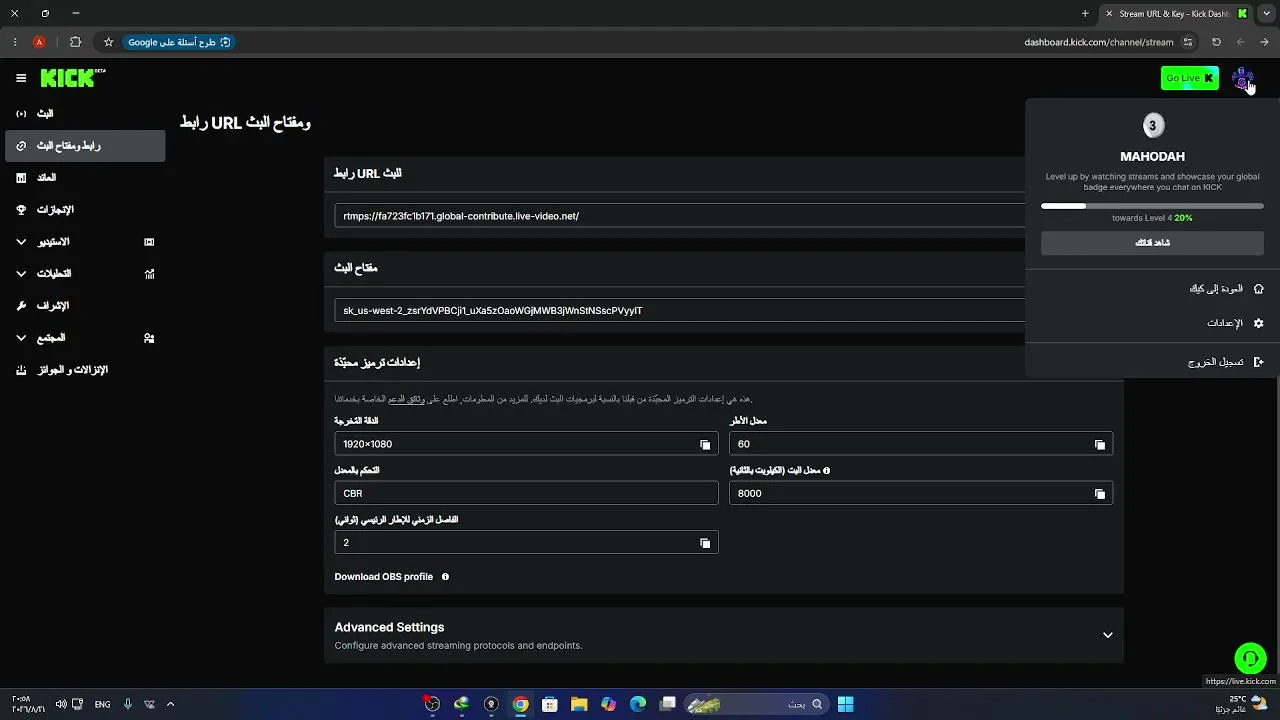Image resolution: width=1280 pixels, height=720 pixels.
Task: Open the Windows Start menu
Action: click(x=845, y=704)
